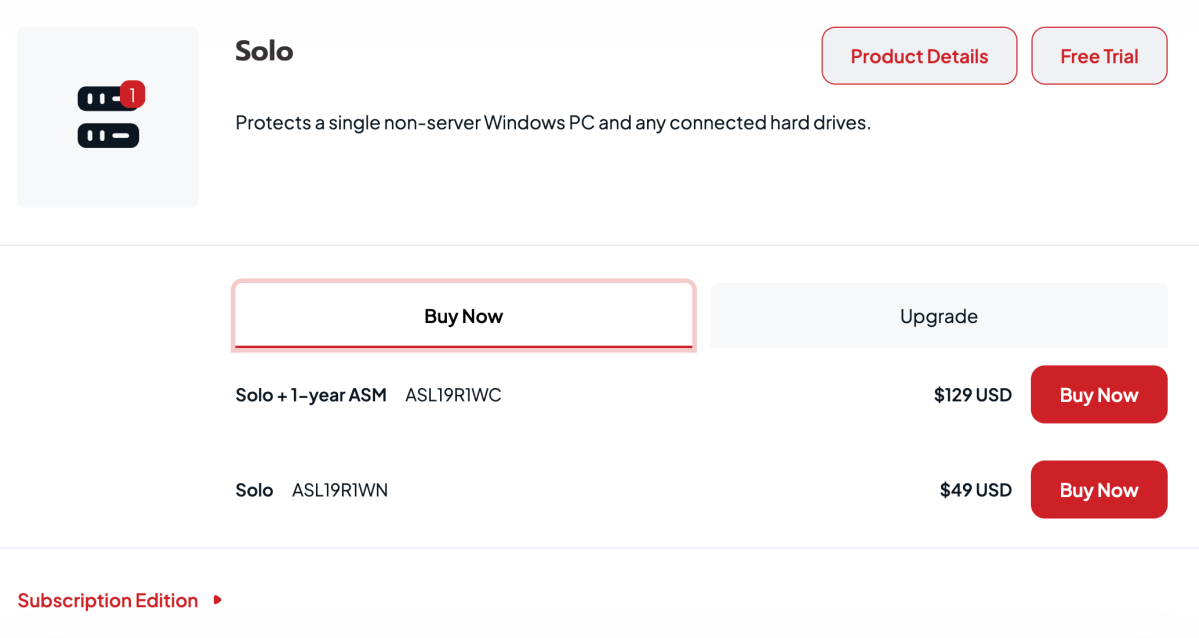1199x638 pixels.
Task: Select the Buy Now tab
Action: click(463, 316)
